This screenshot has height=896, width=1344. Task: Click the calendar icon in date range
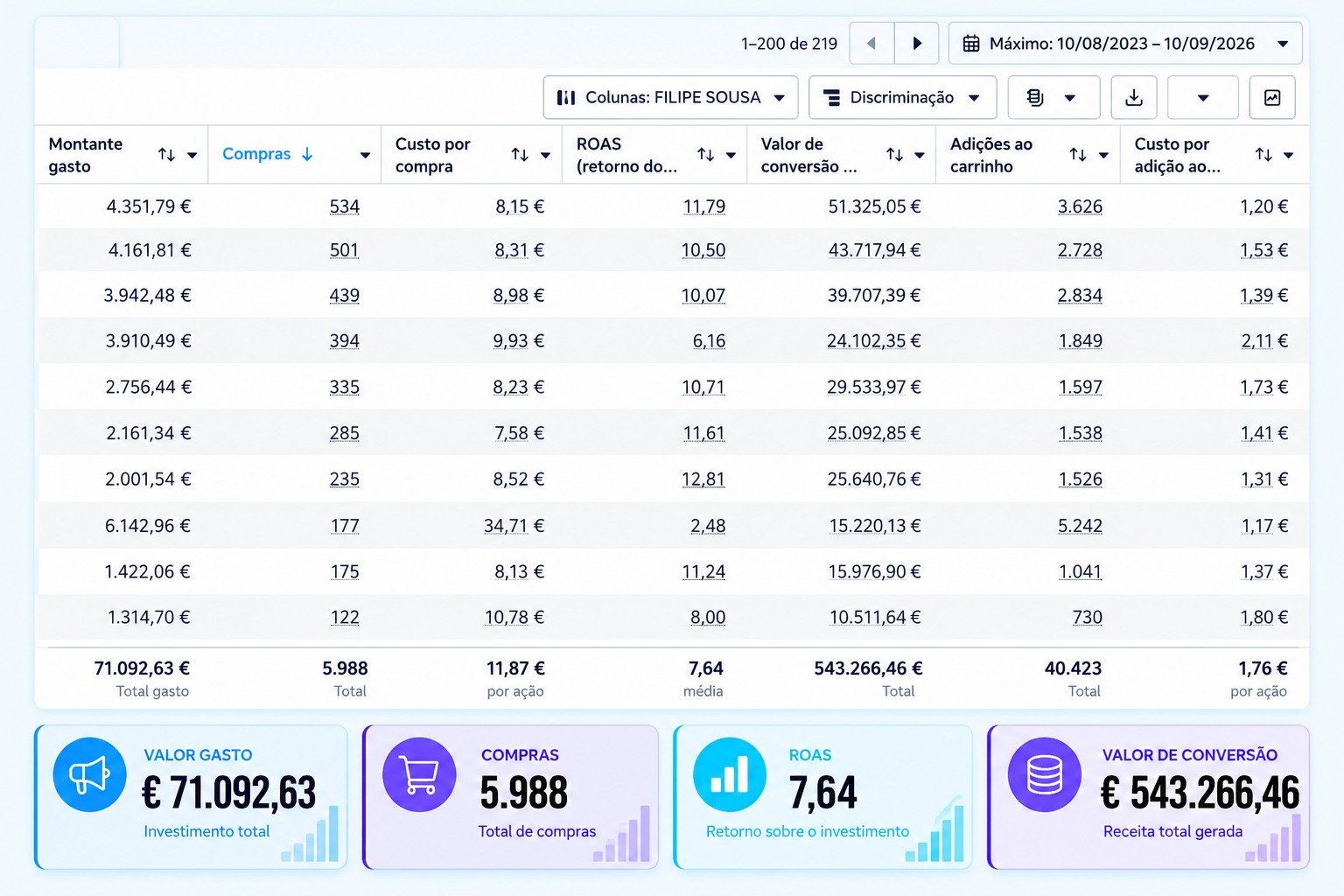971,44
